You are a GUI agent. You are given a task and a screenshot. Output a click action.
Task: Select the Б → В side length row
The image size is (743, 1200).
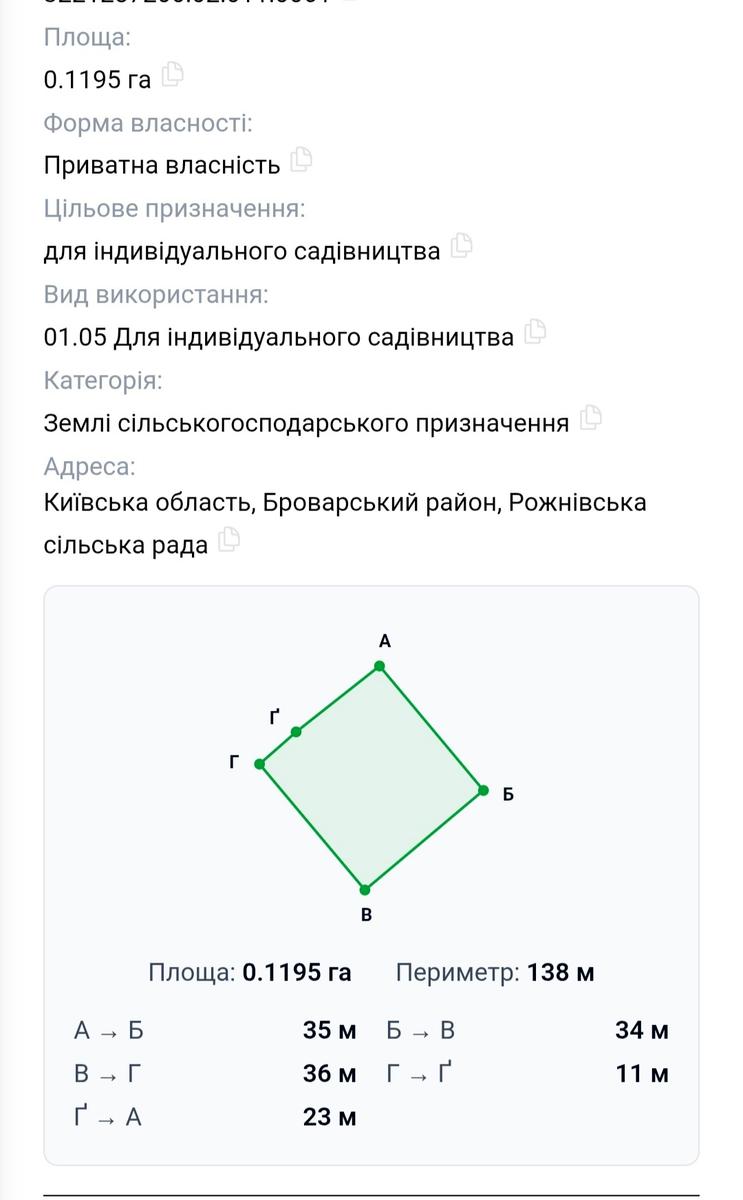coord(528,1030)
